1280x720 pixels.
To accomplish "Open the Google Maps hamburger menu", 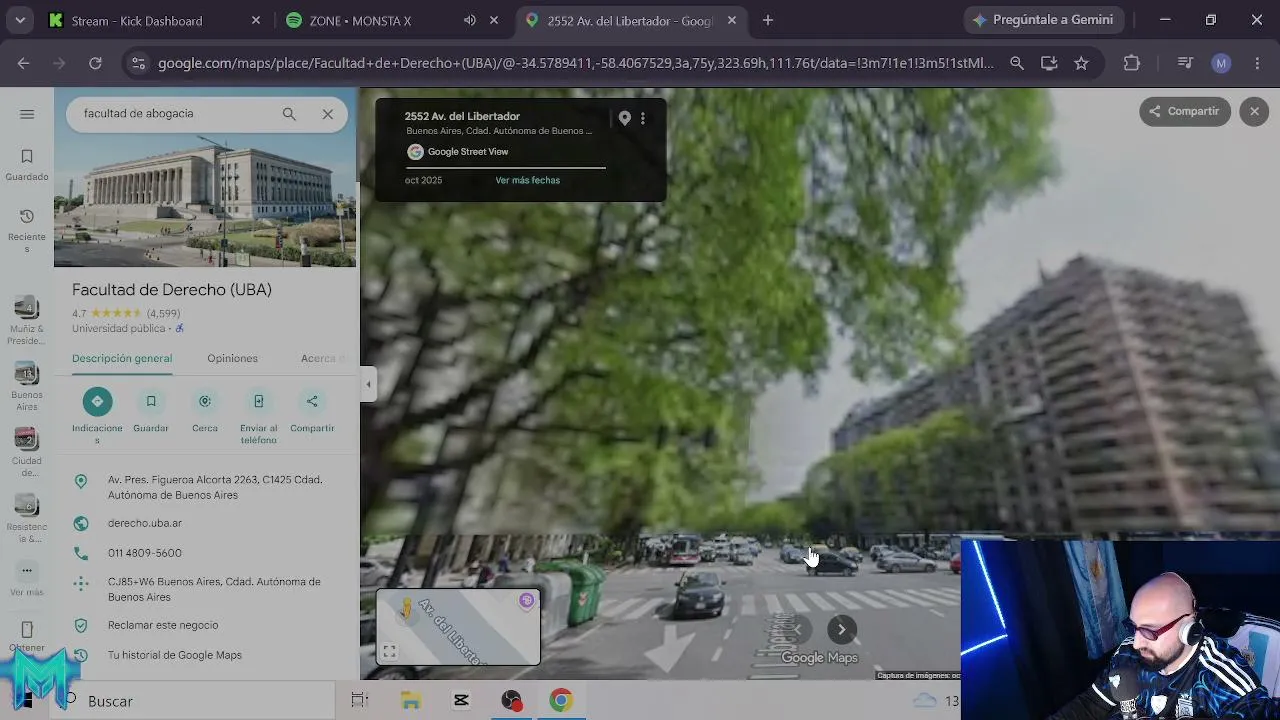I will coord(27,114).
